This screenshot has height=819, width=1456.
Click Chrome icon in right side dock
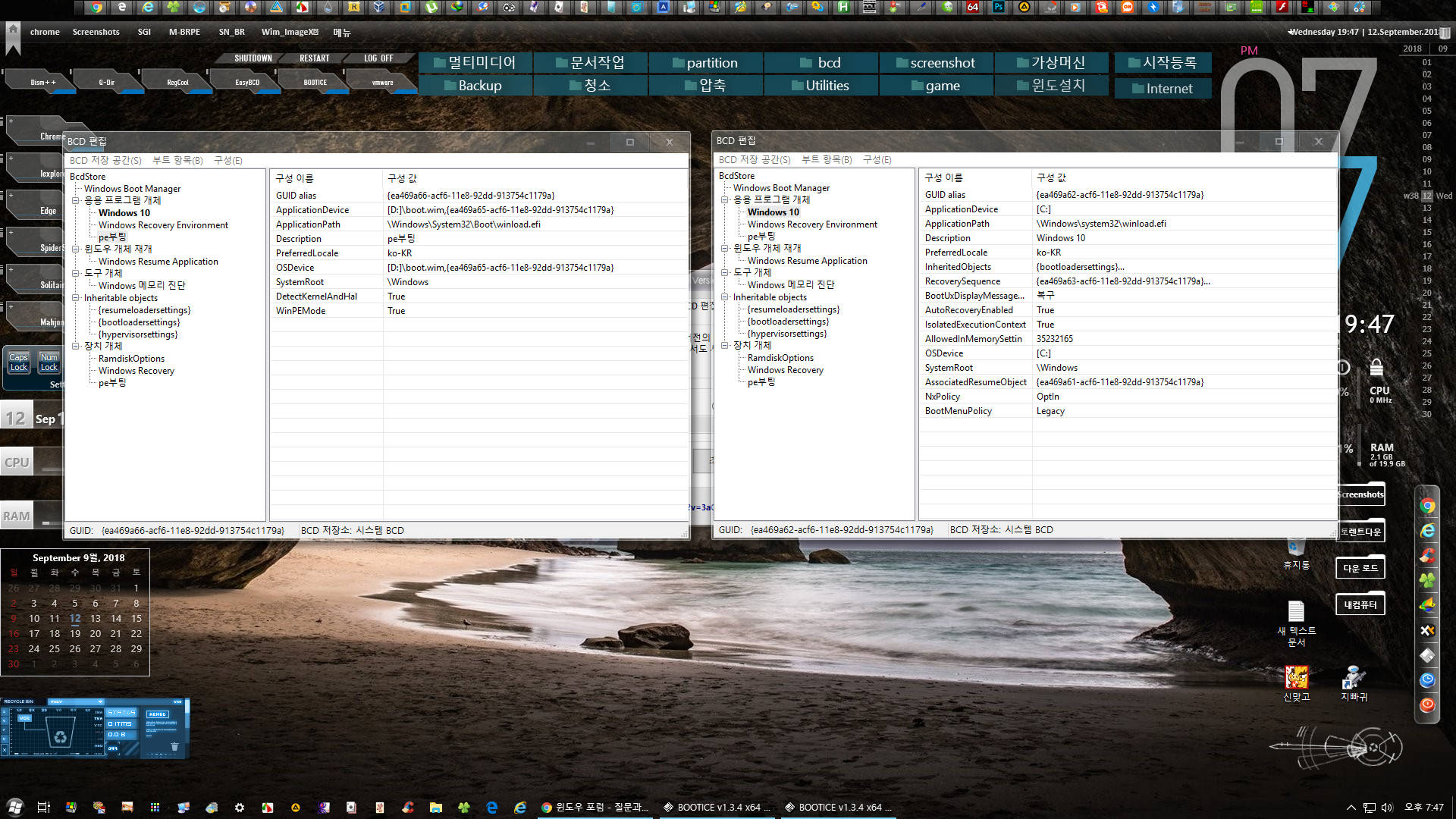(x=1427, y=506)
